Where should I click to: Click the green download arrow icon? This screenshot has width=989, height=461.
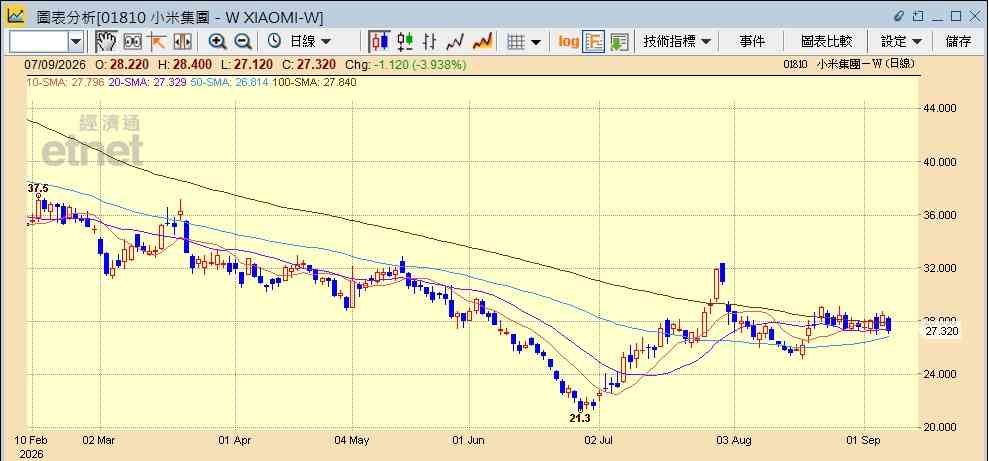[x=619, y=42]
